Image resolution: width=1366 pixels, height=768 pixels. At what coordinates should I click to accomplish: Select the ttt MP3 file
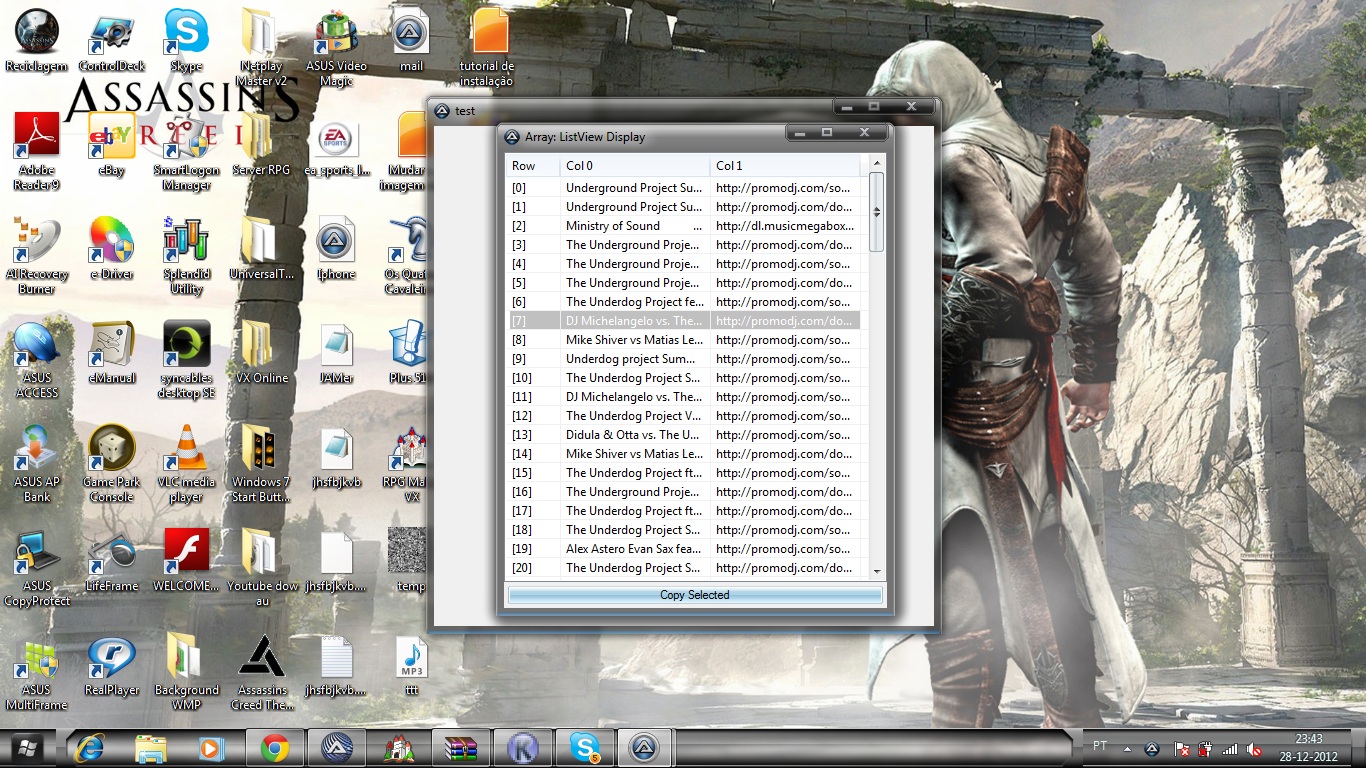click(x=411, y=664)
